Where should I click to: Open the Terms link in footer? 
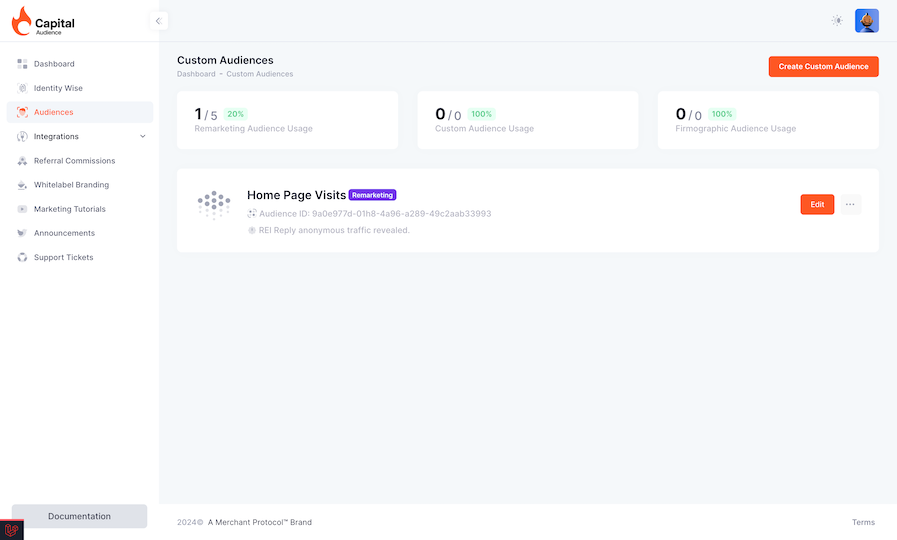click(863, 522)
